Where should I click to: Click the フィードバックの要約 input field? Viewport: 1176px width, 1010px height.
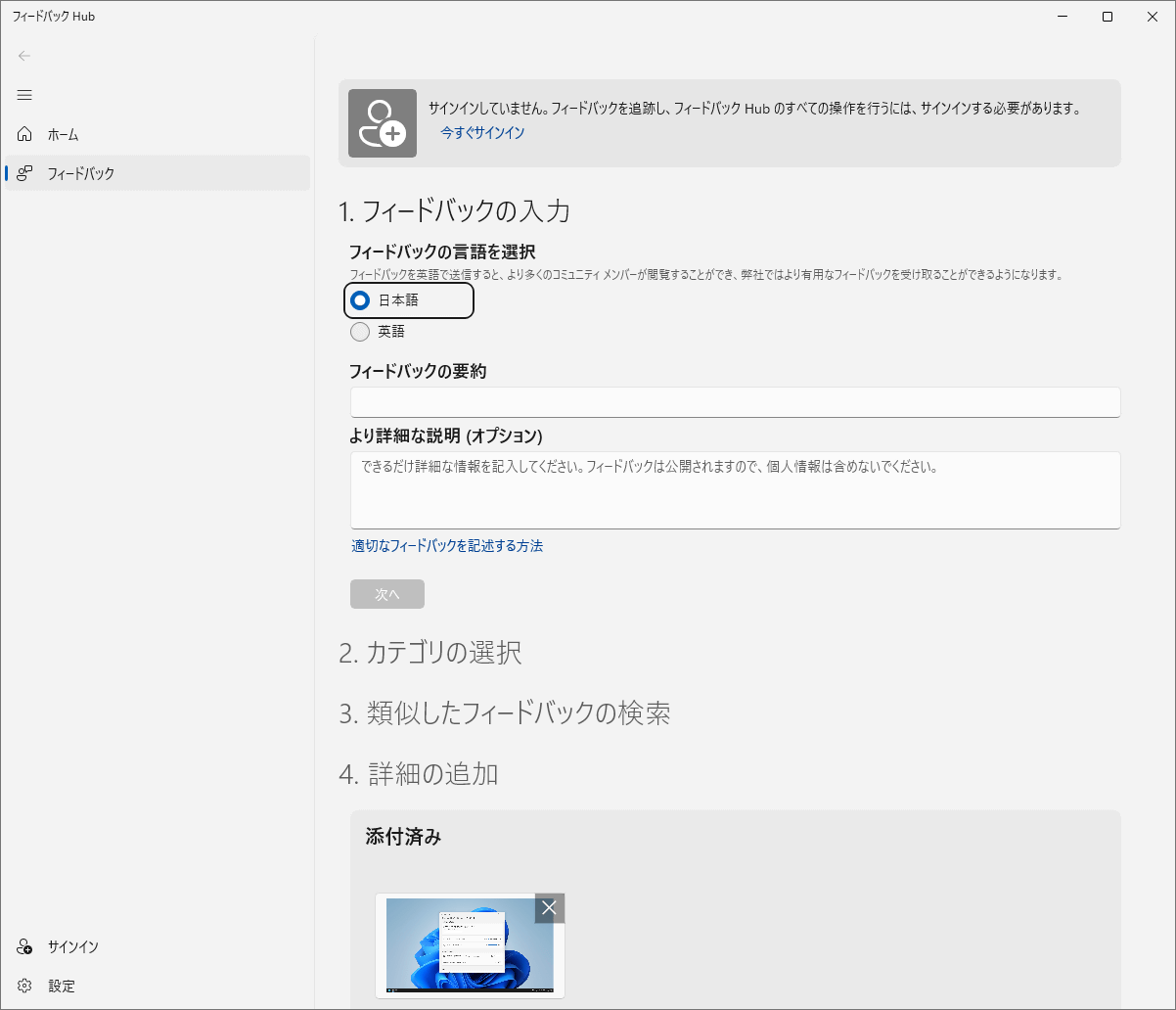pos(735,402)
